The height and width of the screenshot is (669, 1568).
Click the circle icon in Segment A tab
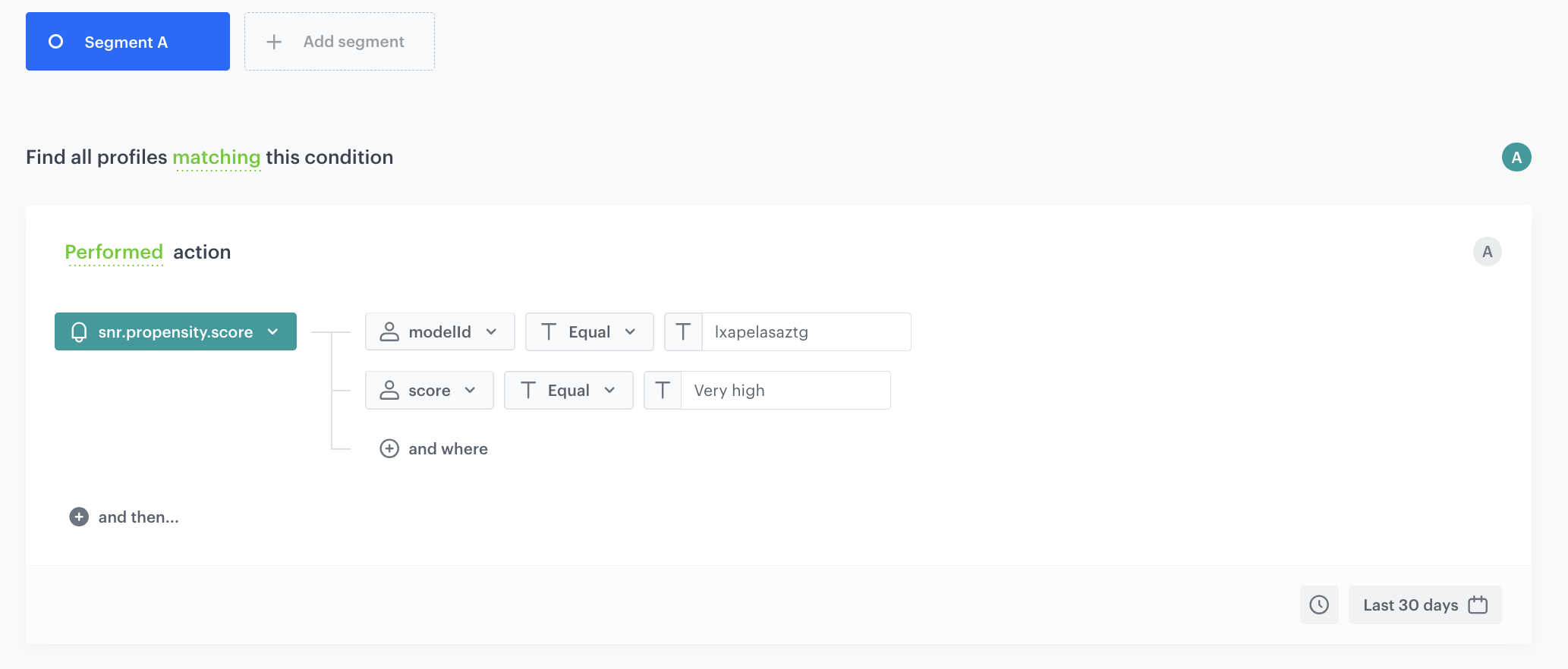(x=56, y=42)
